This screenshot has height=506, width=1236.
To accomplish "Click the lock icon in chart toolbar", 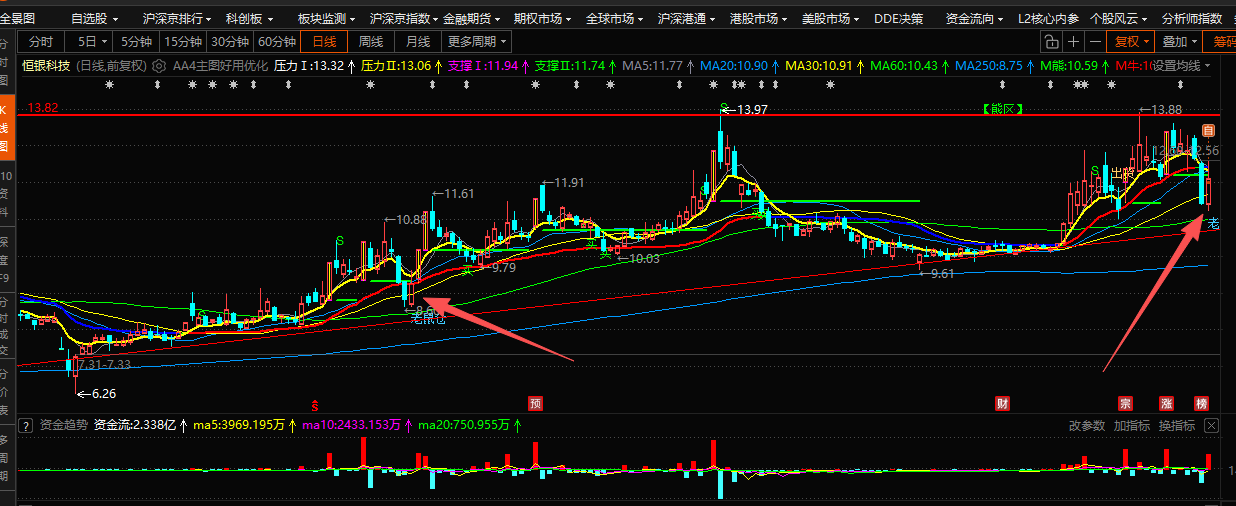I will pyautogui.click(x=1050, y=42).
